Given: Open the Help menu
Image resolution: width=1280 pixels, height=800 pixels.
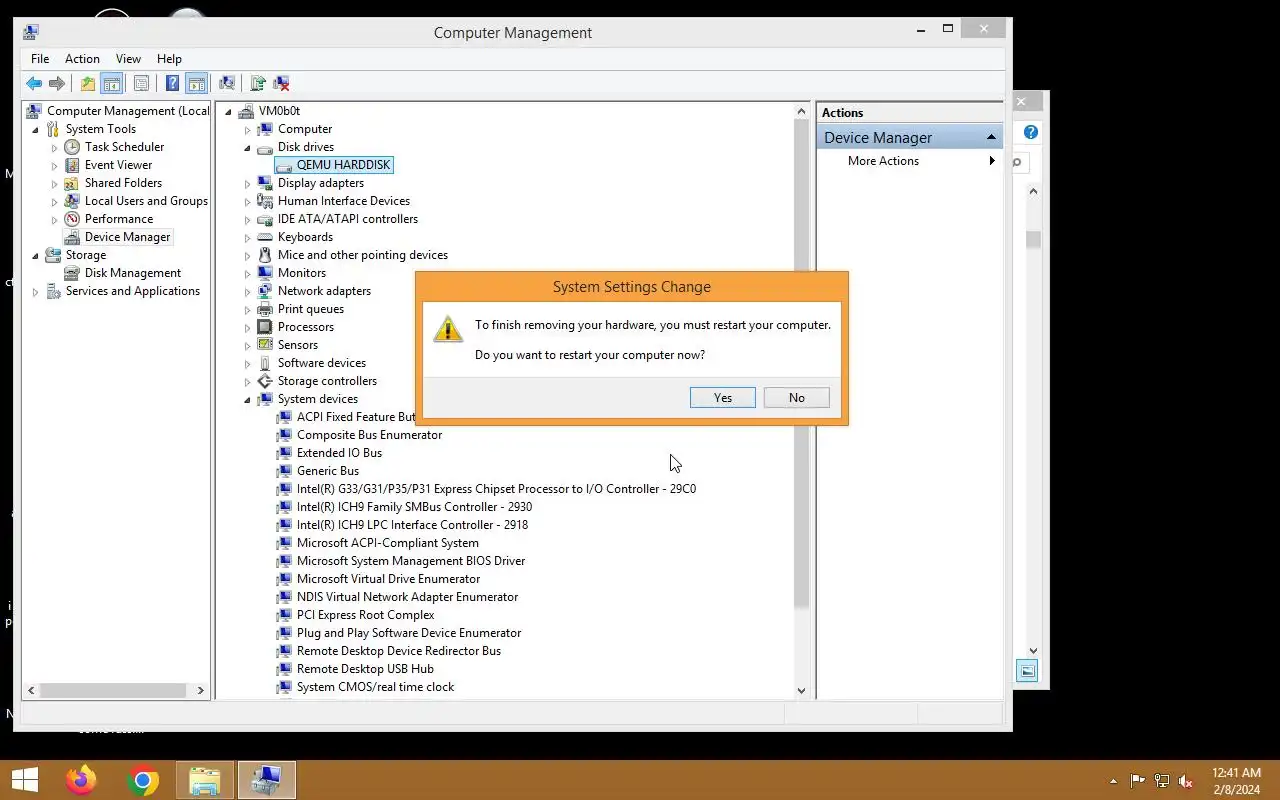Looking at the screenshot, I should (169, 59).
